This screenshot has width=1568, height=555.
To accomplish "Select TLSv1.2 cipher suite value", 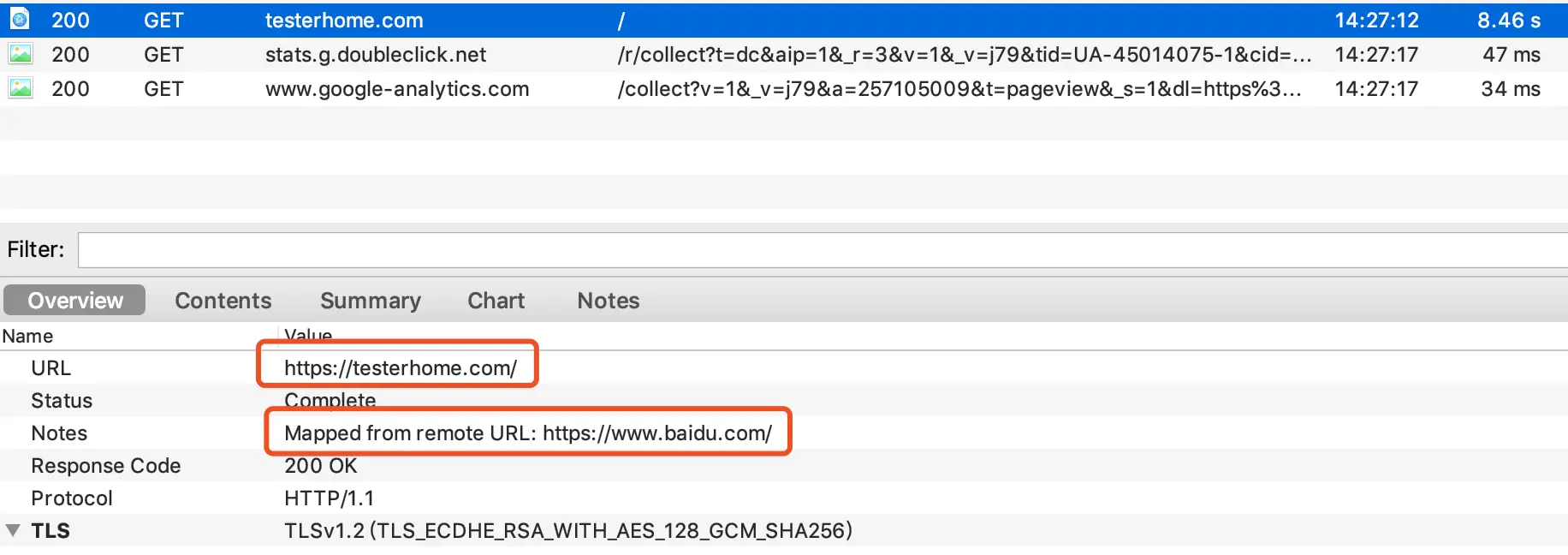I will click(x=568, y=531).
